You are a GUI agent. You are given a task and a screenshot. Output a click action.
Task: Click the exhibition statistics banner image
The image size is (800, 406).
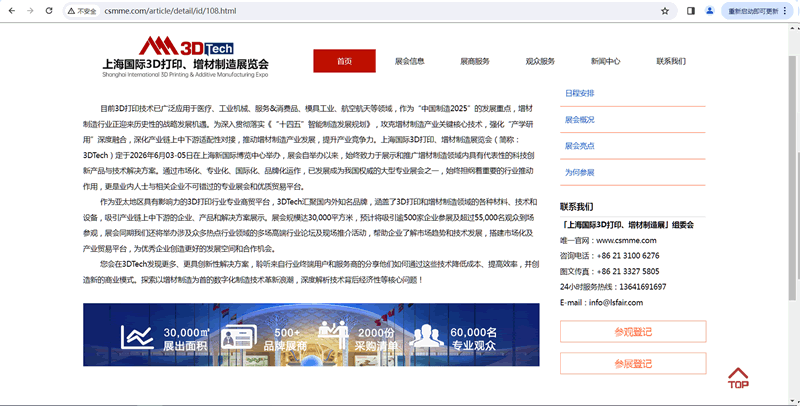point(311,335)
